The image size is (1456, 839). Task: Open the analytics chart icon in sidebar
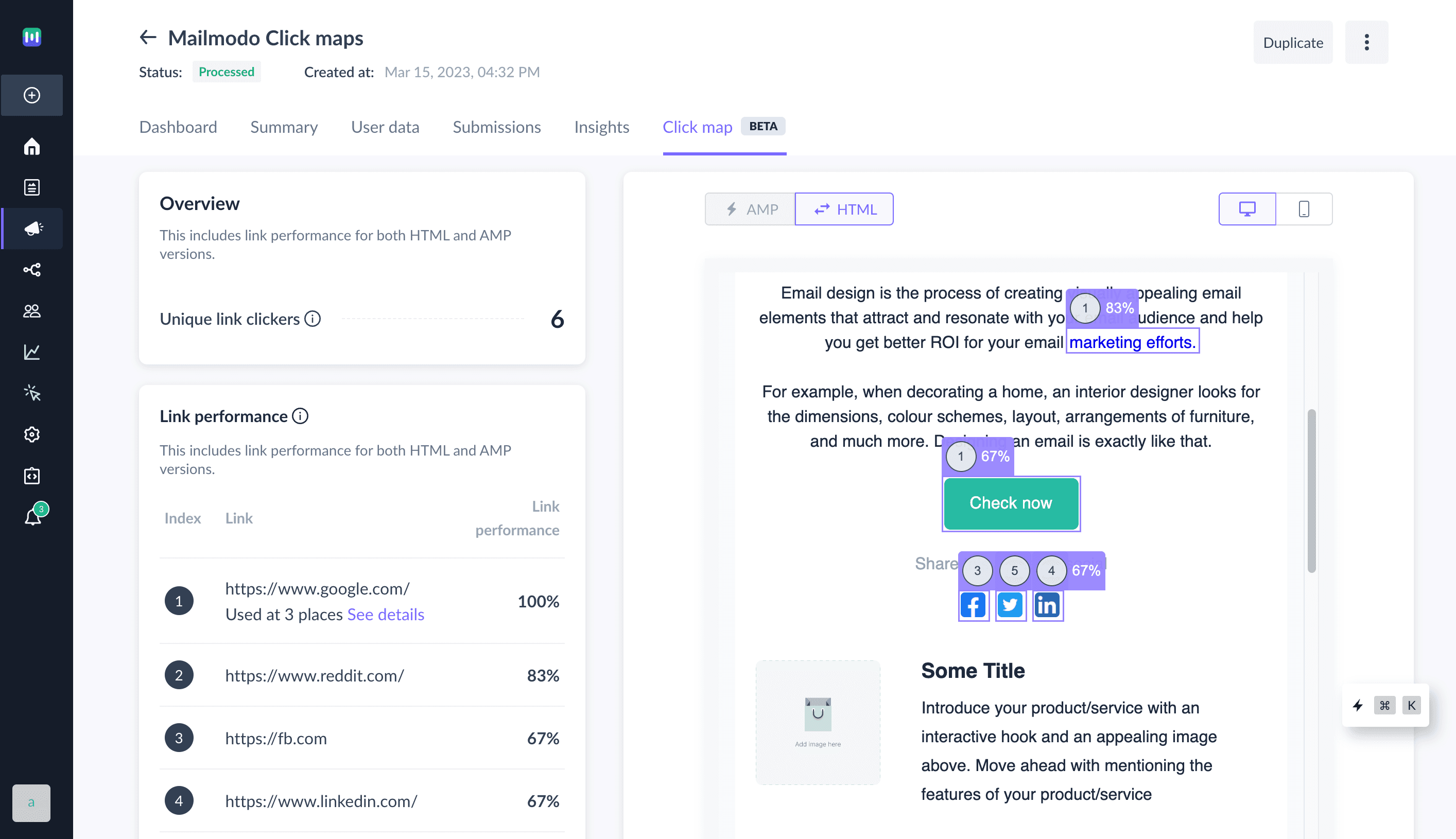tap(32, 352)
